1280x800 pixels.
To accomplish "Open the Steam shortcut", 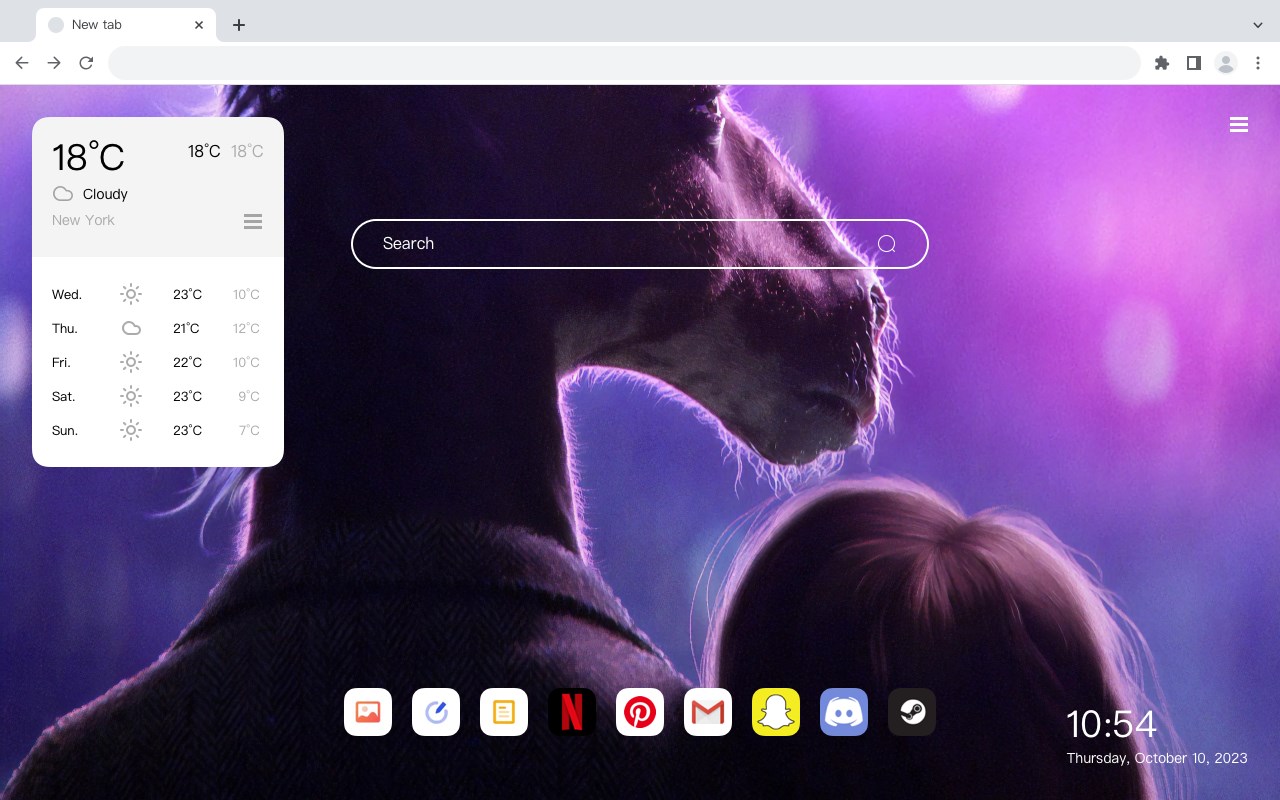I will tap(912, 712).
